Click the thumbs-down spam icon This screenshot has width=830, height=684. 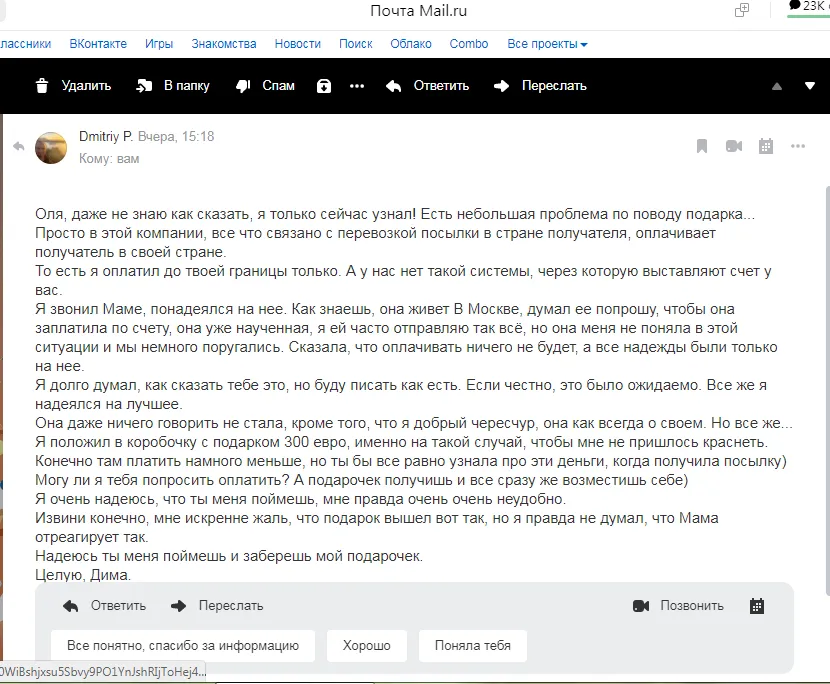[243, 86]
